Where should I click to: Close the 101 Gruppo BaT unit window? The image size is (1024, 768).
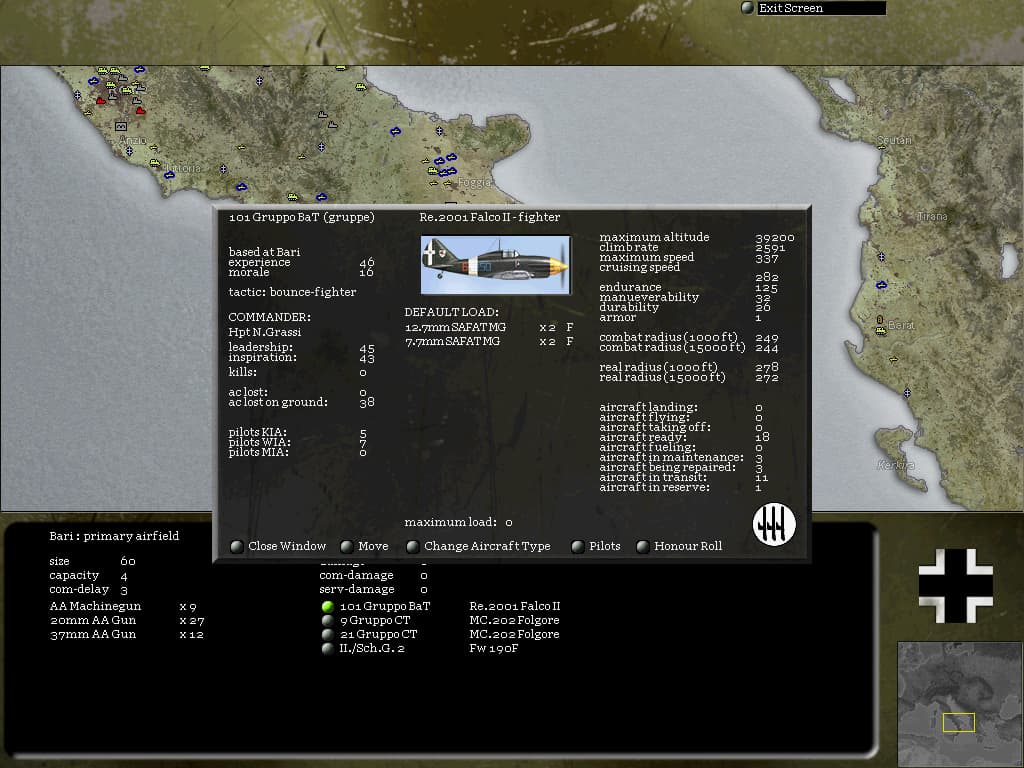278,546
